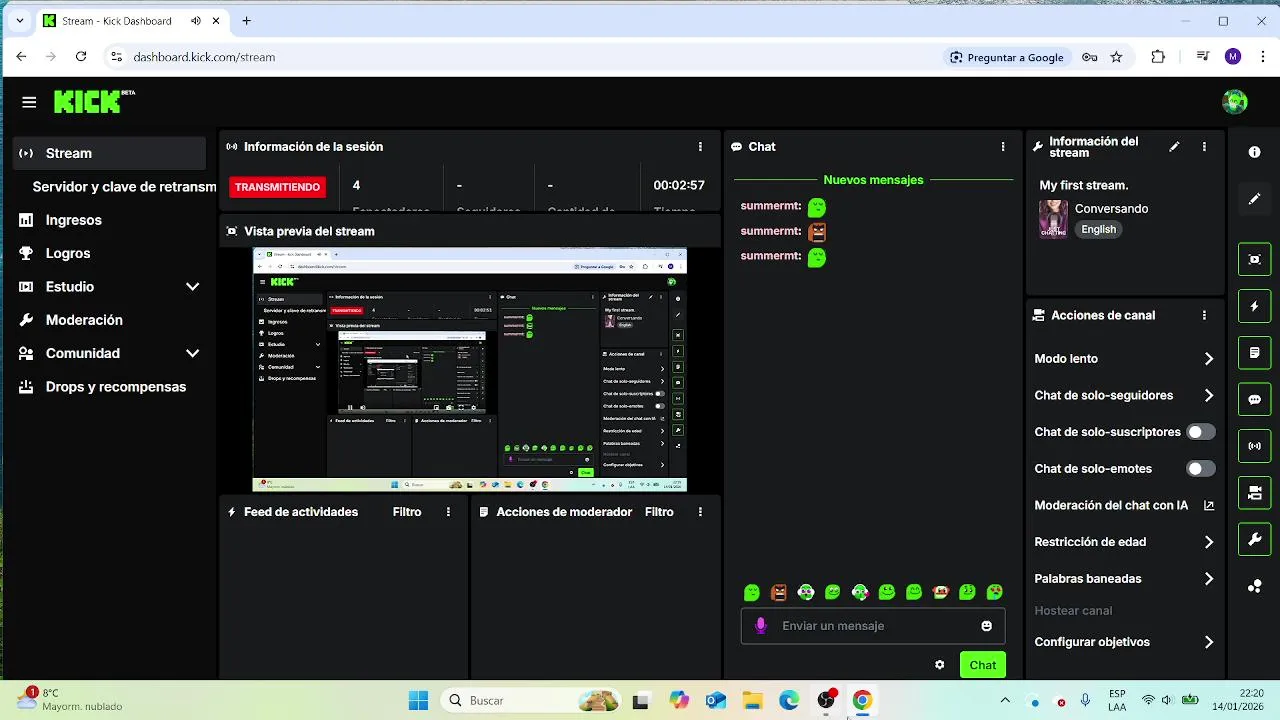Image resolution: width=1280 pixels, height=720 pixels.
Task: Toggle the camera channel actions widget icon
Action: tap(1254, 493)
